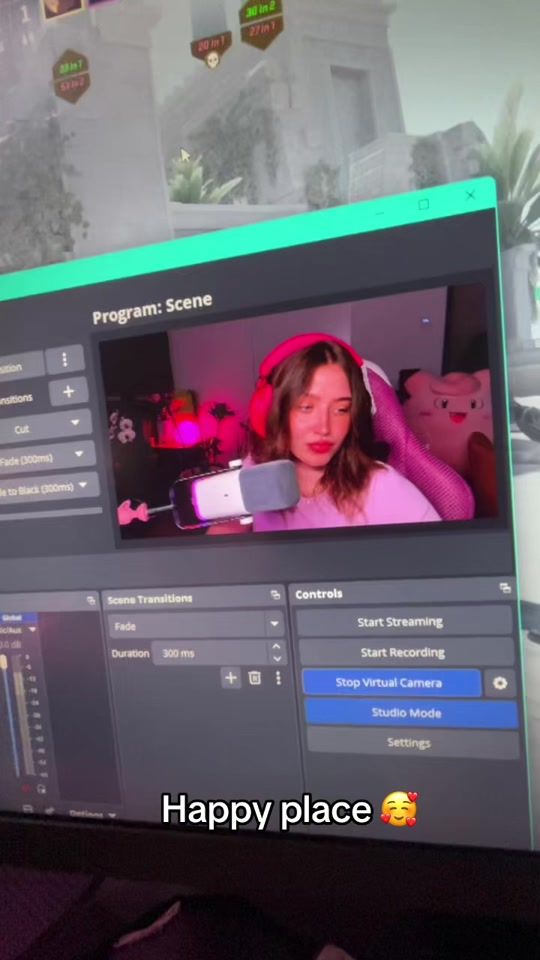Open the Options dropdown in the audio mixer
This screenshot has width=540, height=960.
(x=92, y=814)
